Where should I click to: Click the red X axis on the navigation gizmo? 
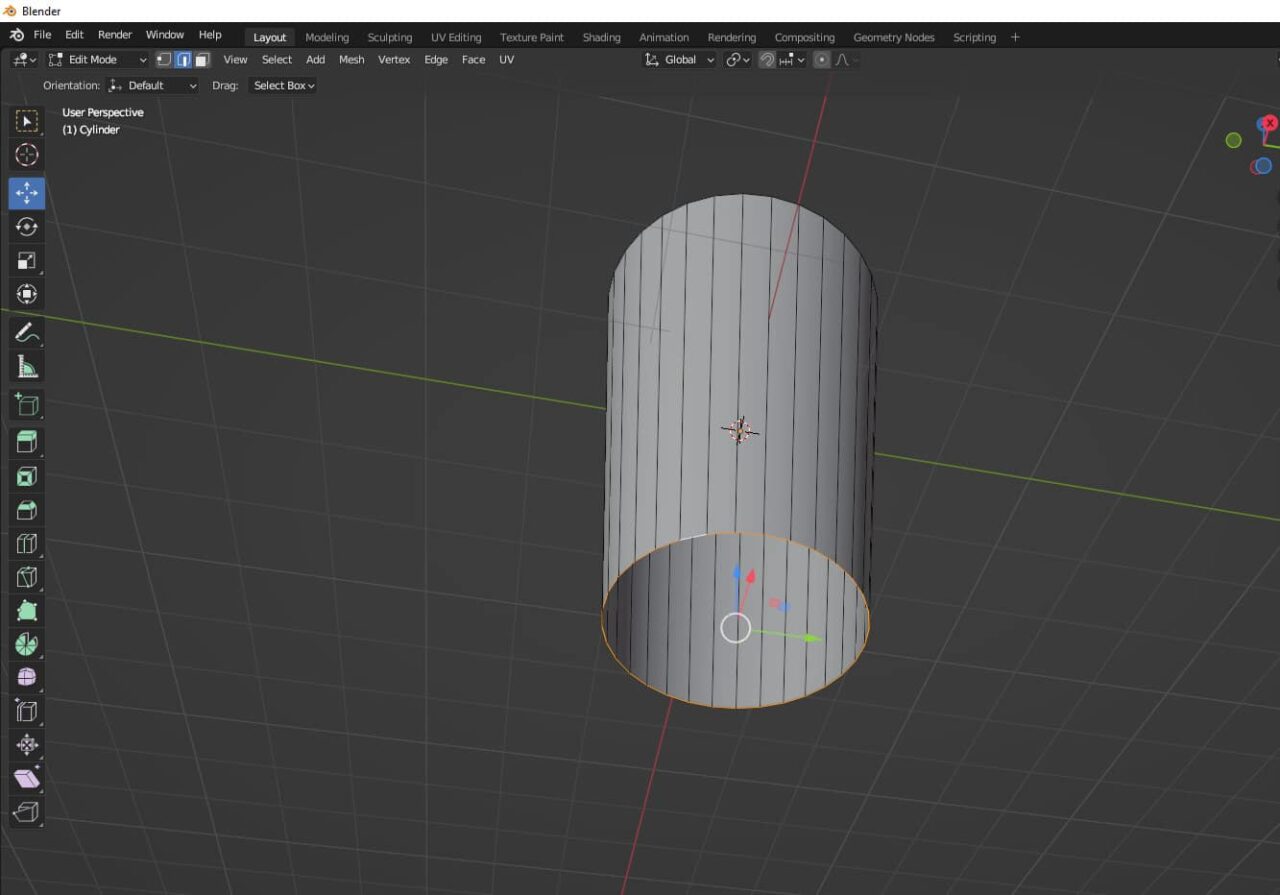tap(1268, 122)
